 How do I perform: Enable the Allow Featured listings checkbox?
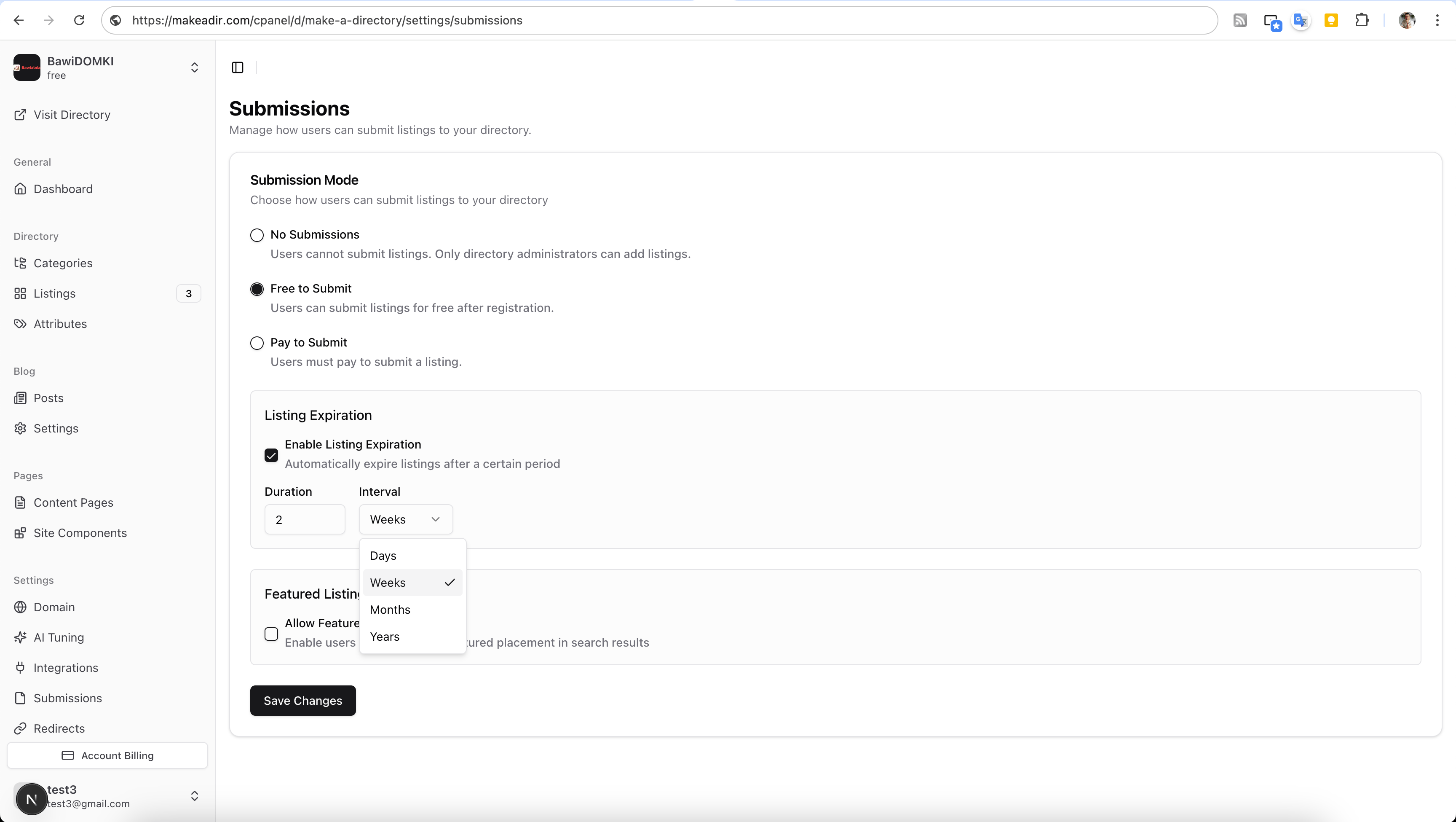point(271,634)
